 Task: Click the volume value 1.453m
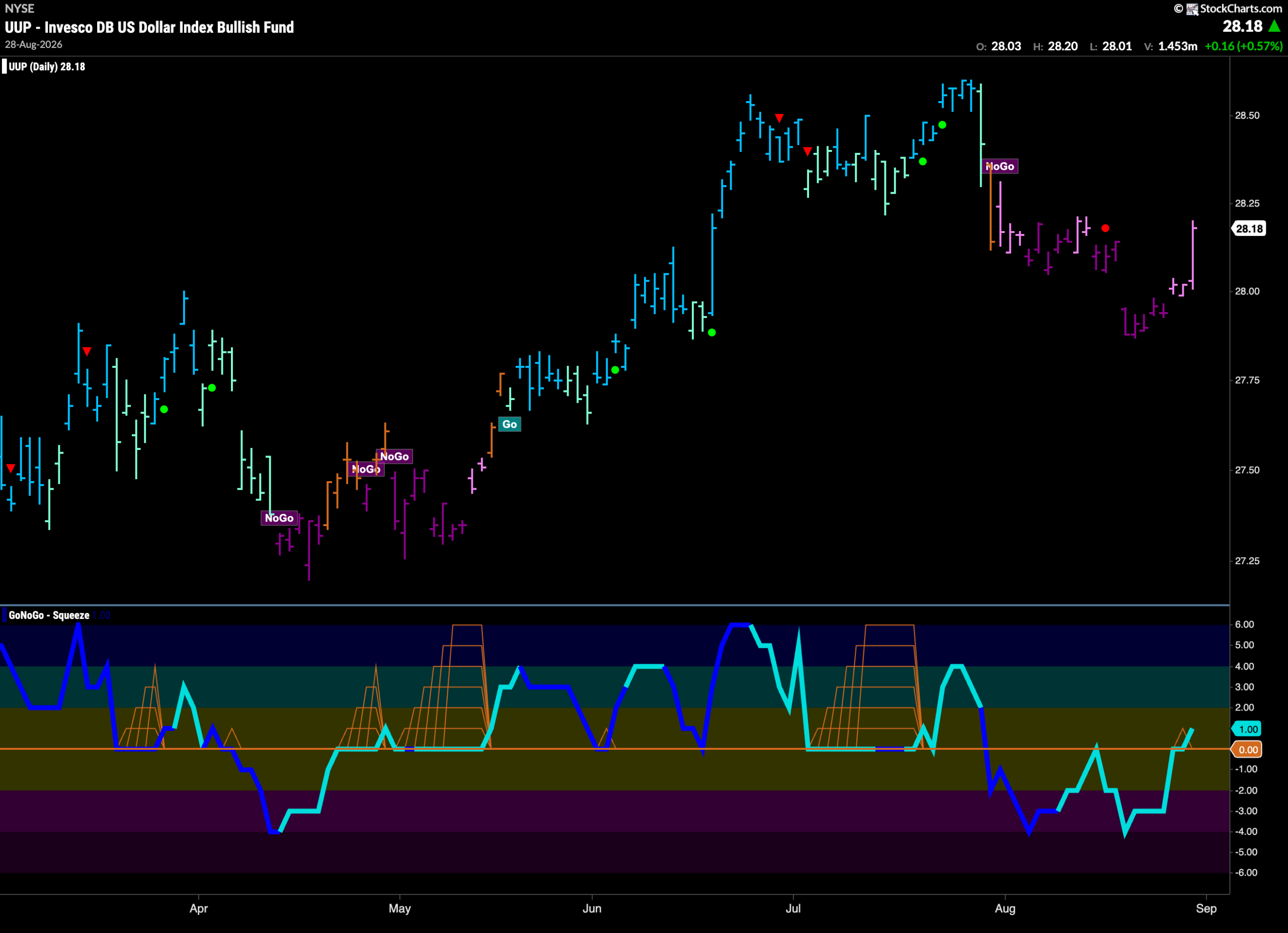1177,46
